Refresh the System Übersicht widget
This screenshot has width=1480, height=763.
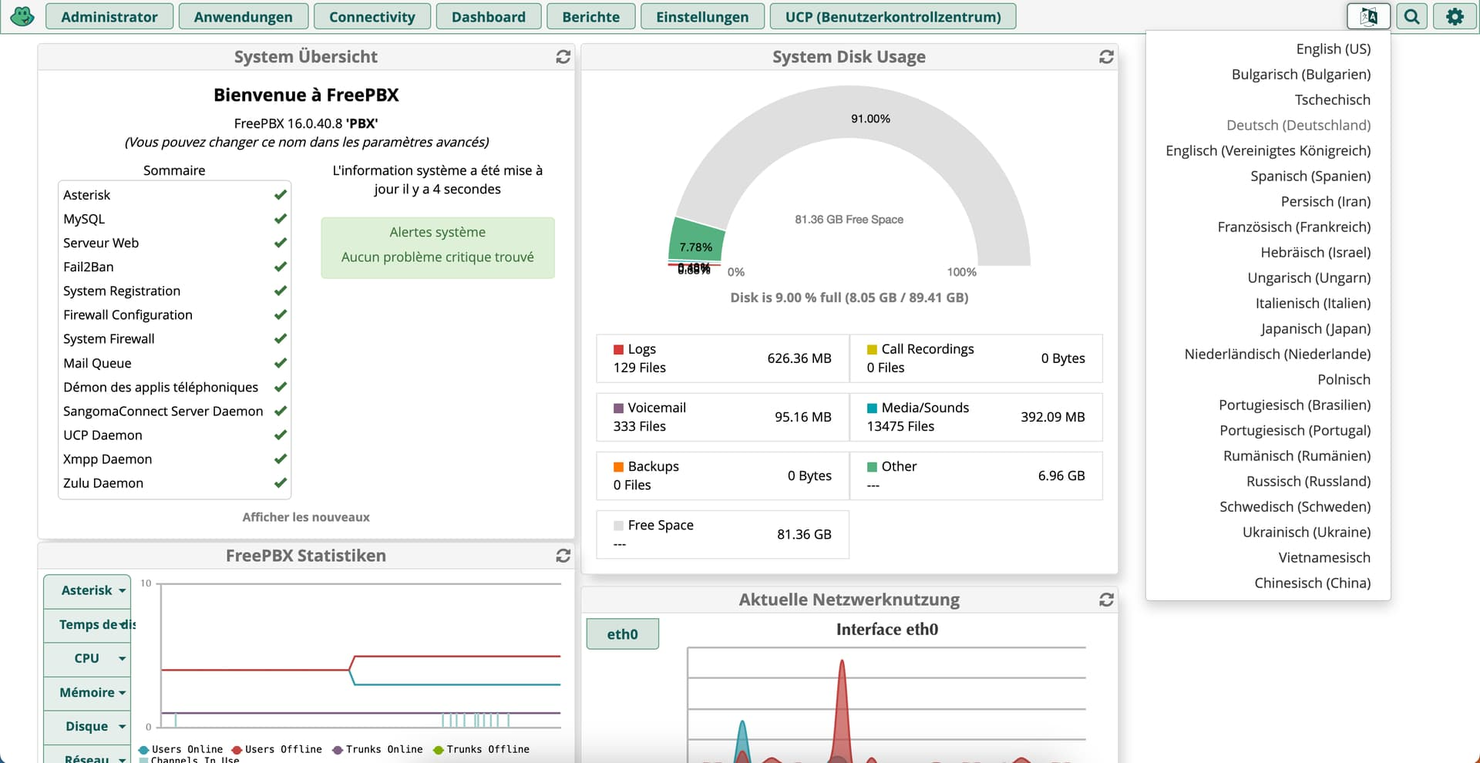(x=562, y=57)
